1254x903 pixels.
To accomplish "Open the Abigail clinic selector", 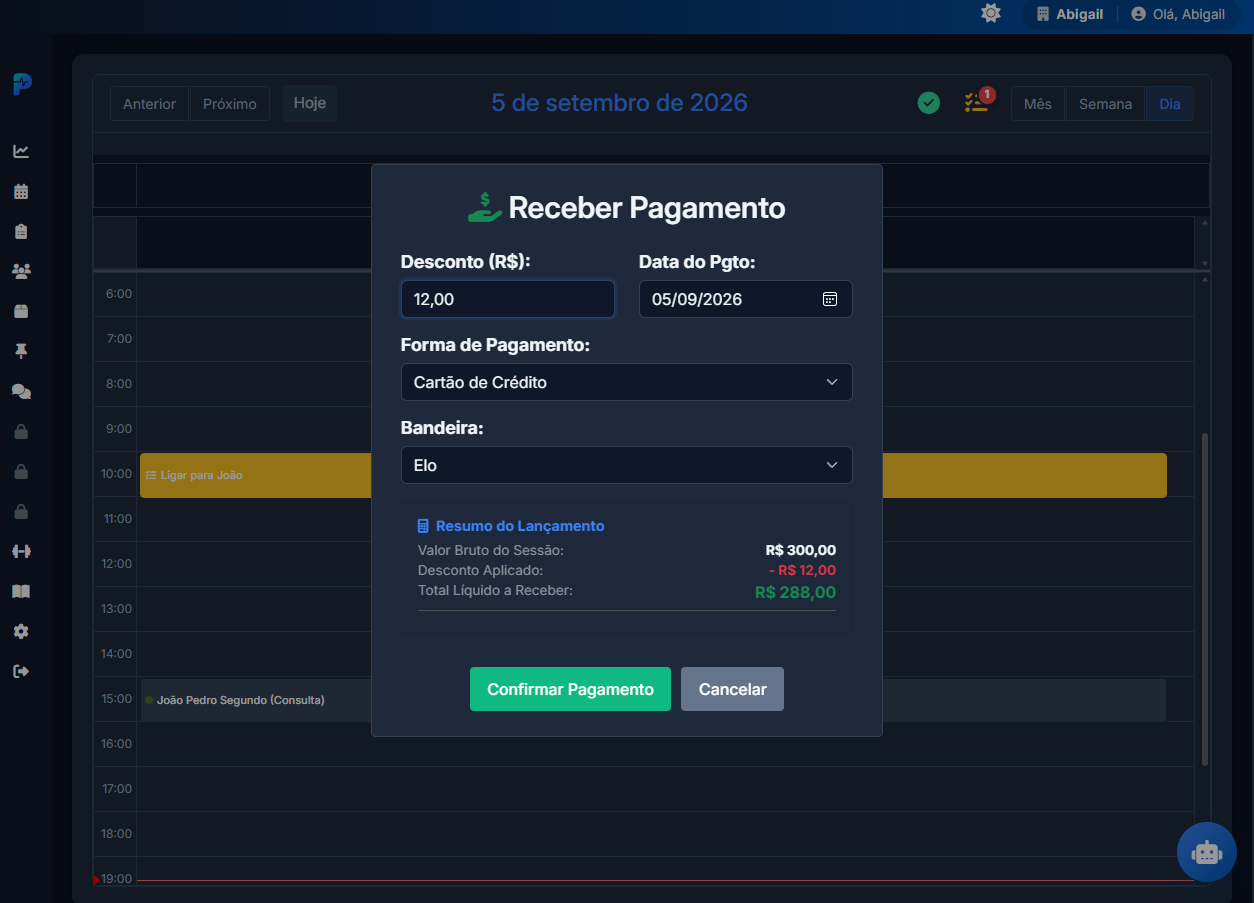I will pos(1070,14).
